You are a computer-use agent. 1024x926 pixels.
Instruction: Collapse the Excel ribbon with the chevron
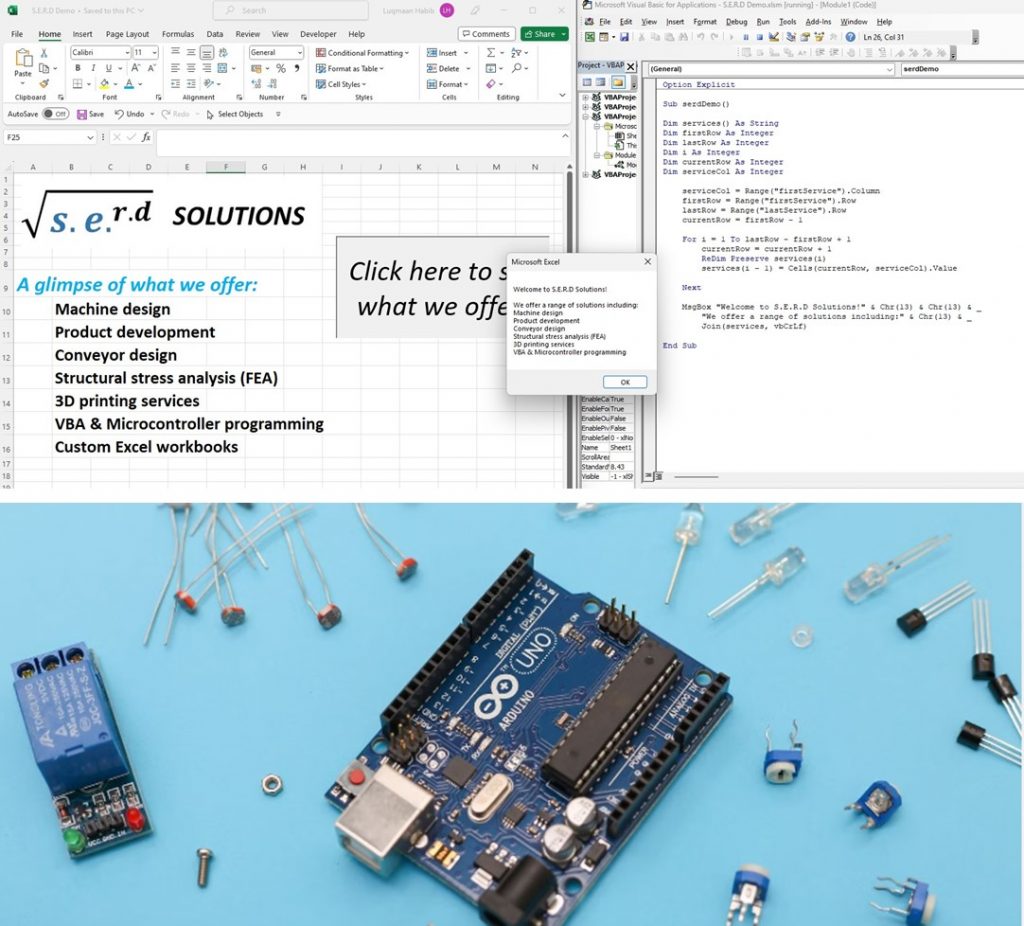(562, 95)
